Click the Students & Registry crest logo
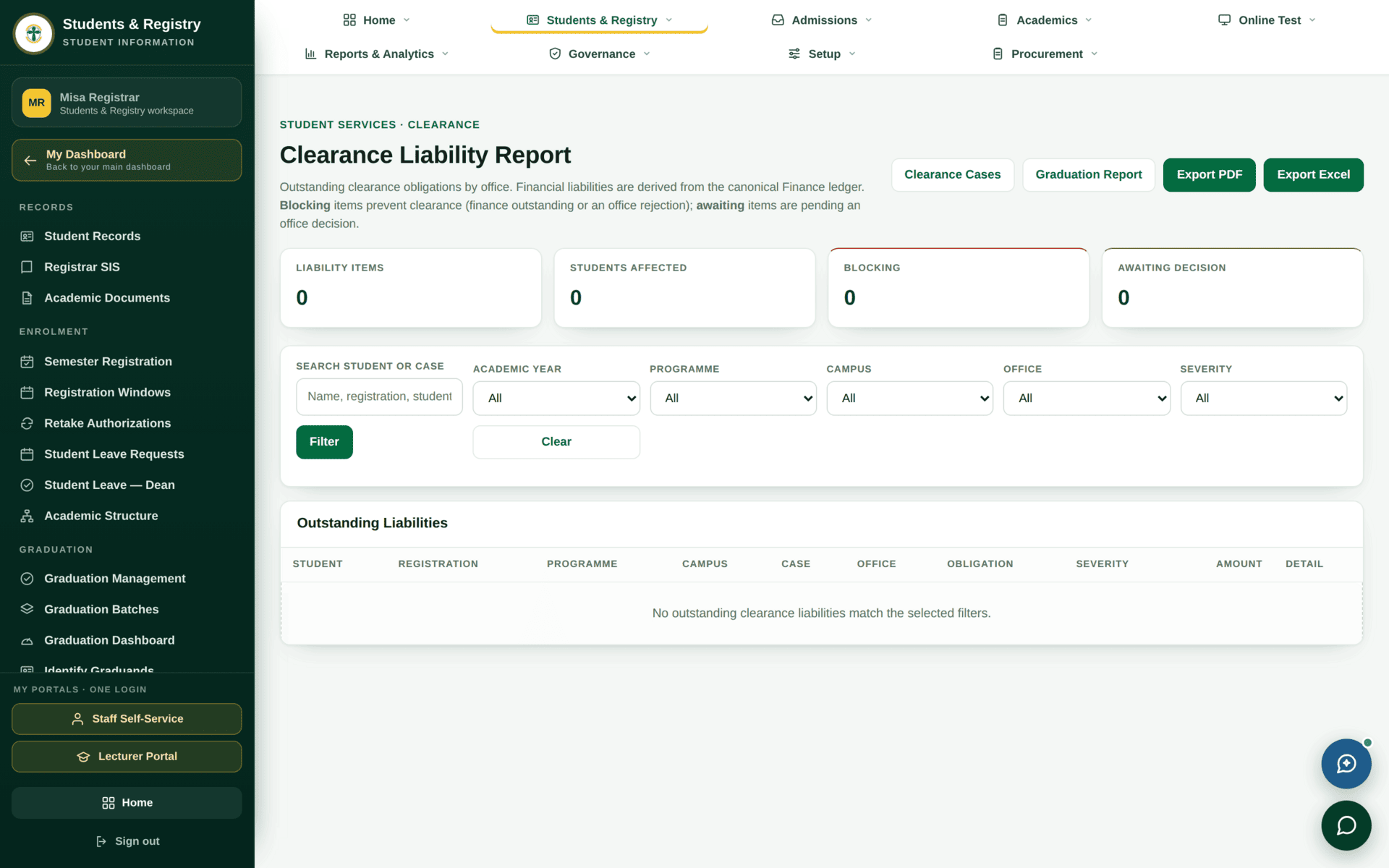The image size is (1389, 868). click(x=33, y=33)
